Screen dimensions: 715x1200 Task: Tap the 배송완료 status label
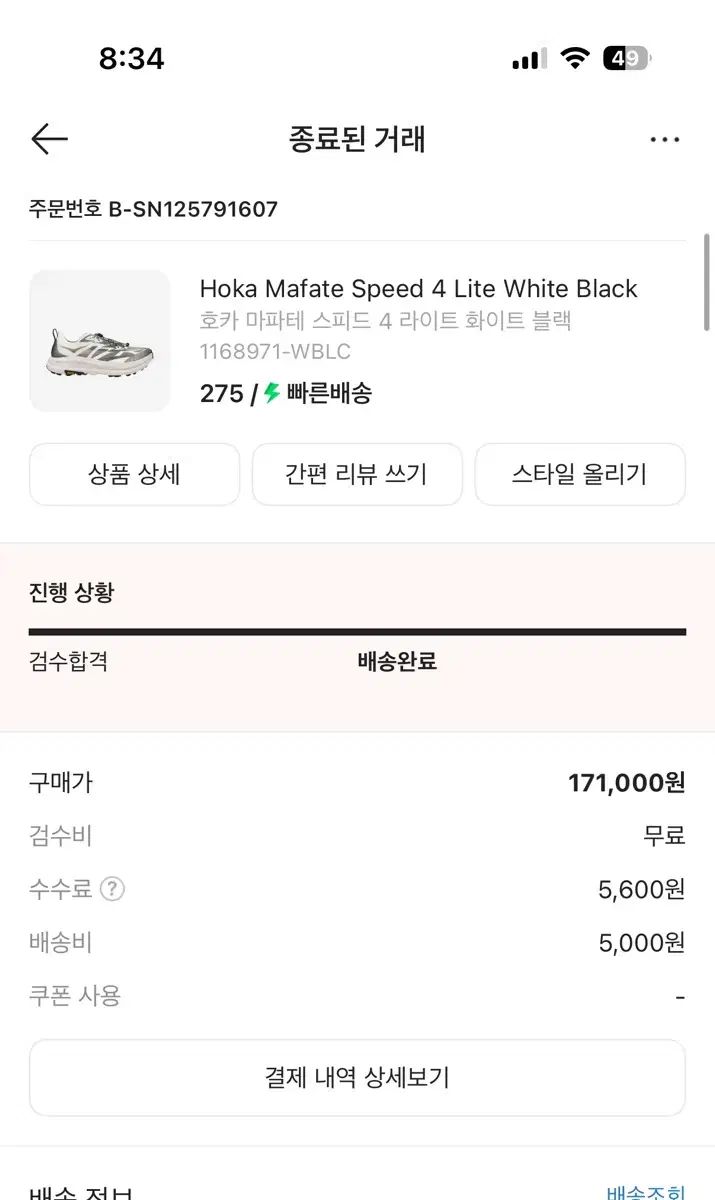(x=397, y=662)
